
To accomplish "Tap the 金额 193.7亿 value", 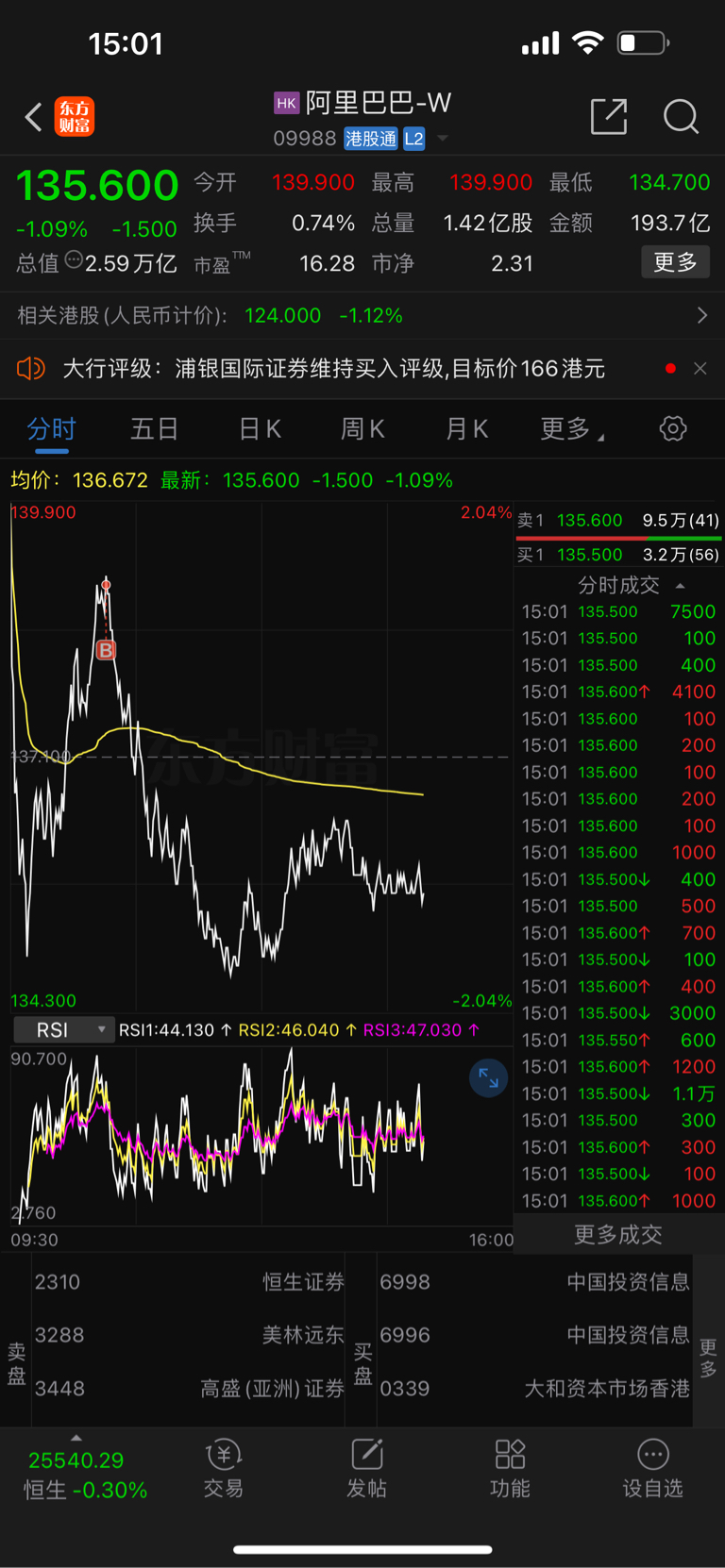I will click(x=670, y=223).
